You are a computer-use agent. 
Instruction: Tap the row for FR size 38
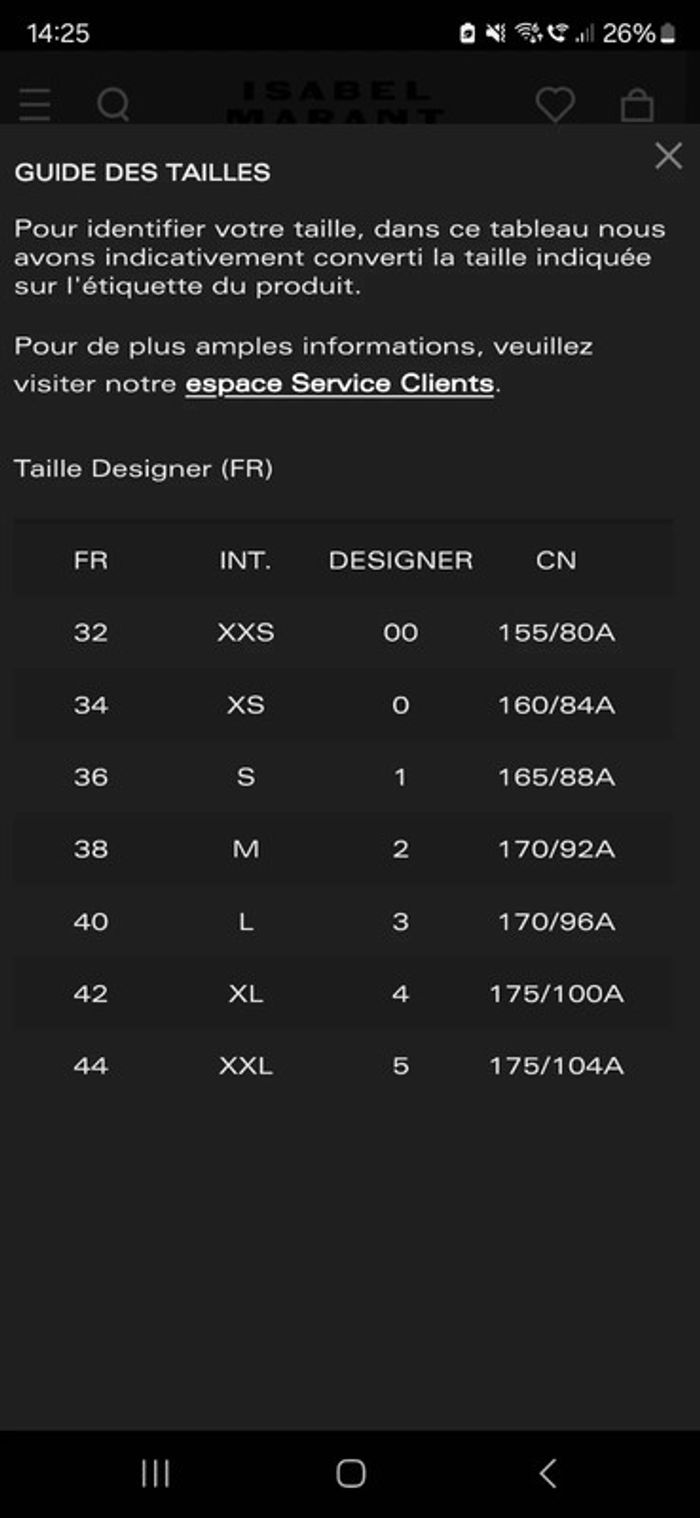(343, 849)
